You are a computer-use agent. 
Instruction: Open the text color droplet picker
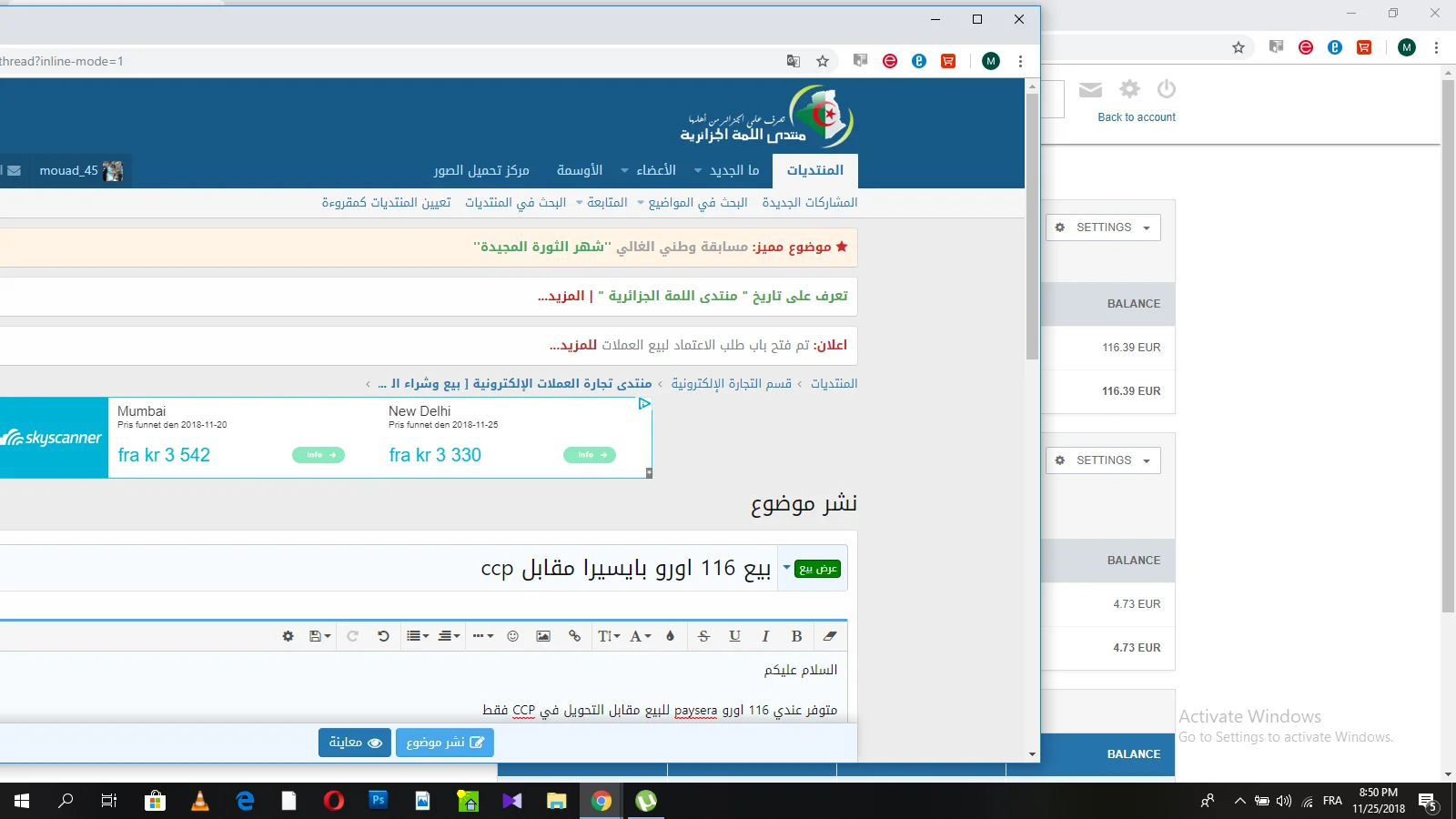pos(670,636)
